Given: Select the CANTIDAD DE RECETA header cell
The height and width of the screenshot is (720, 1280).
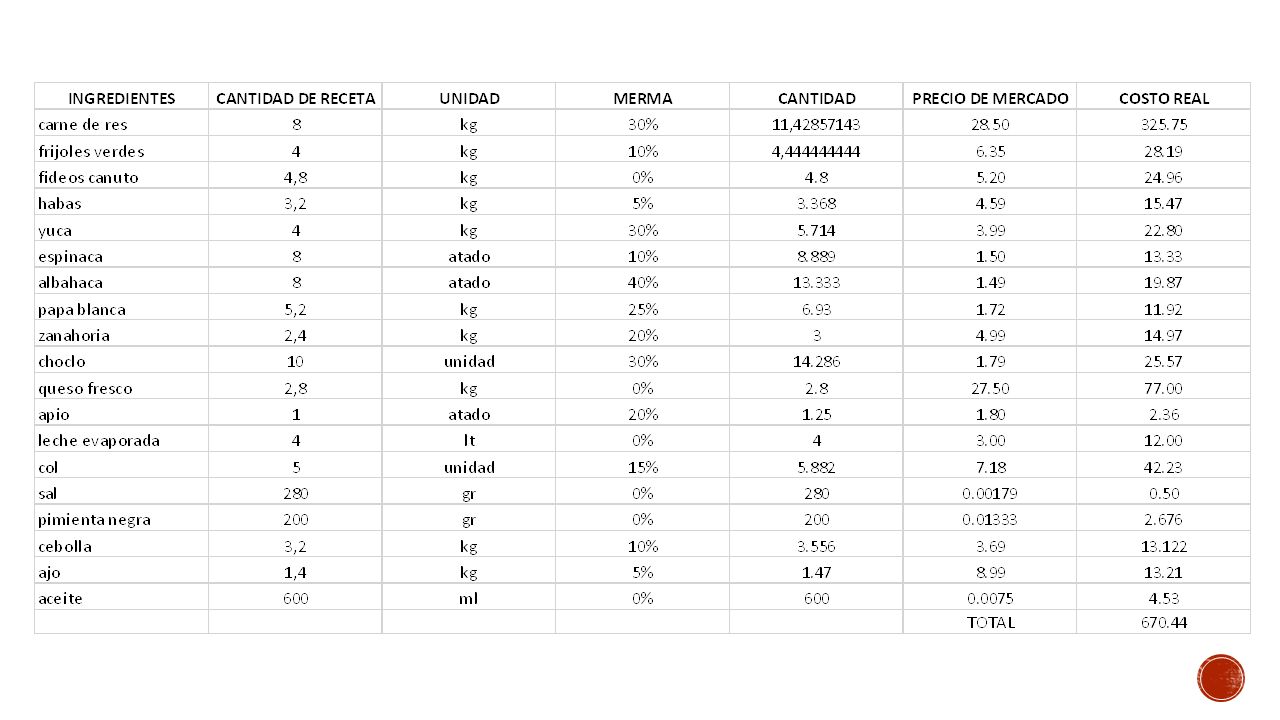Looking at the screenshot, I should 296,98.
